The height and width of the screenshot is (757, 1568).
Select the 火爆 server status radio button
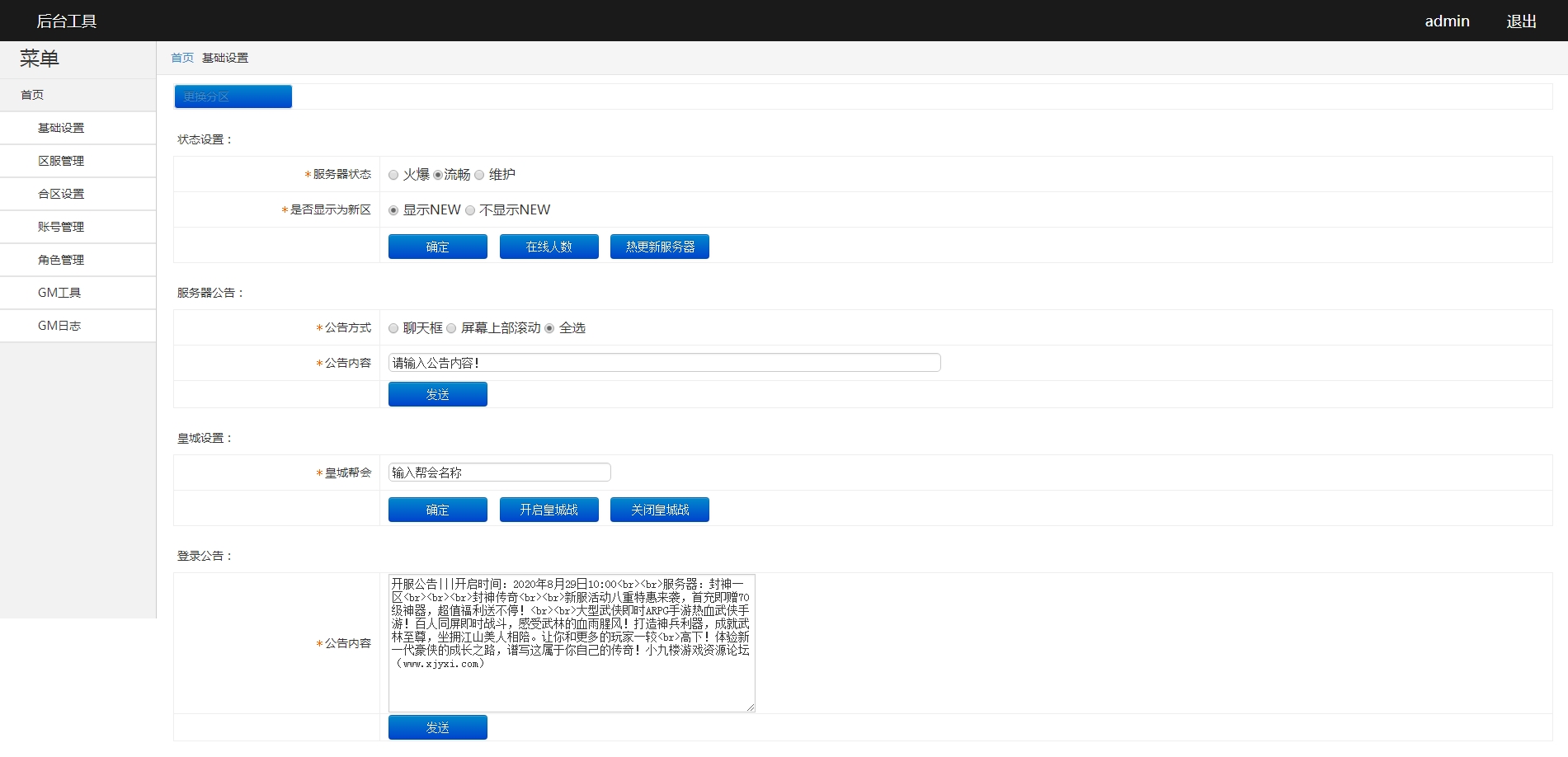393,175
